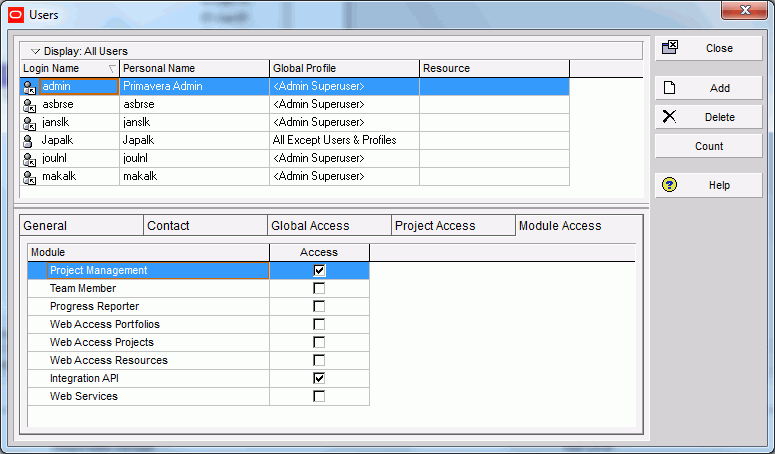This screenshot has height=454, width=775.
Task: Enable Web Access Portfolios checkbox
Action: [x=319, y=324]
